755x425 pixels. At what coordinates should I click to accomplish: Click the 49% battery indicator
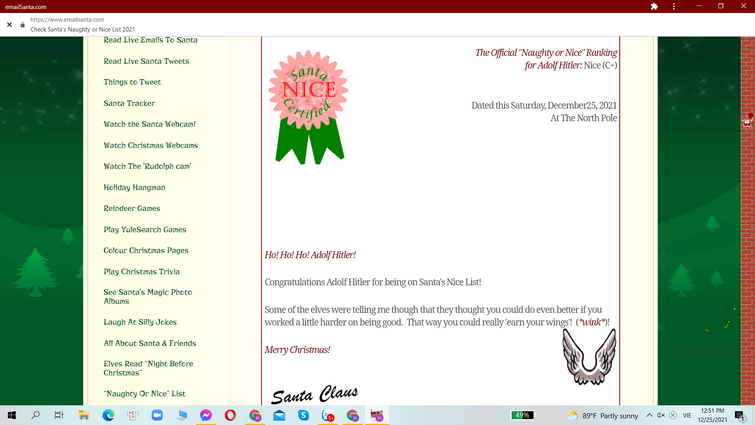tap(522, 415)
